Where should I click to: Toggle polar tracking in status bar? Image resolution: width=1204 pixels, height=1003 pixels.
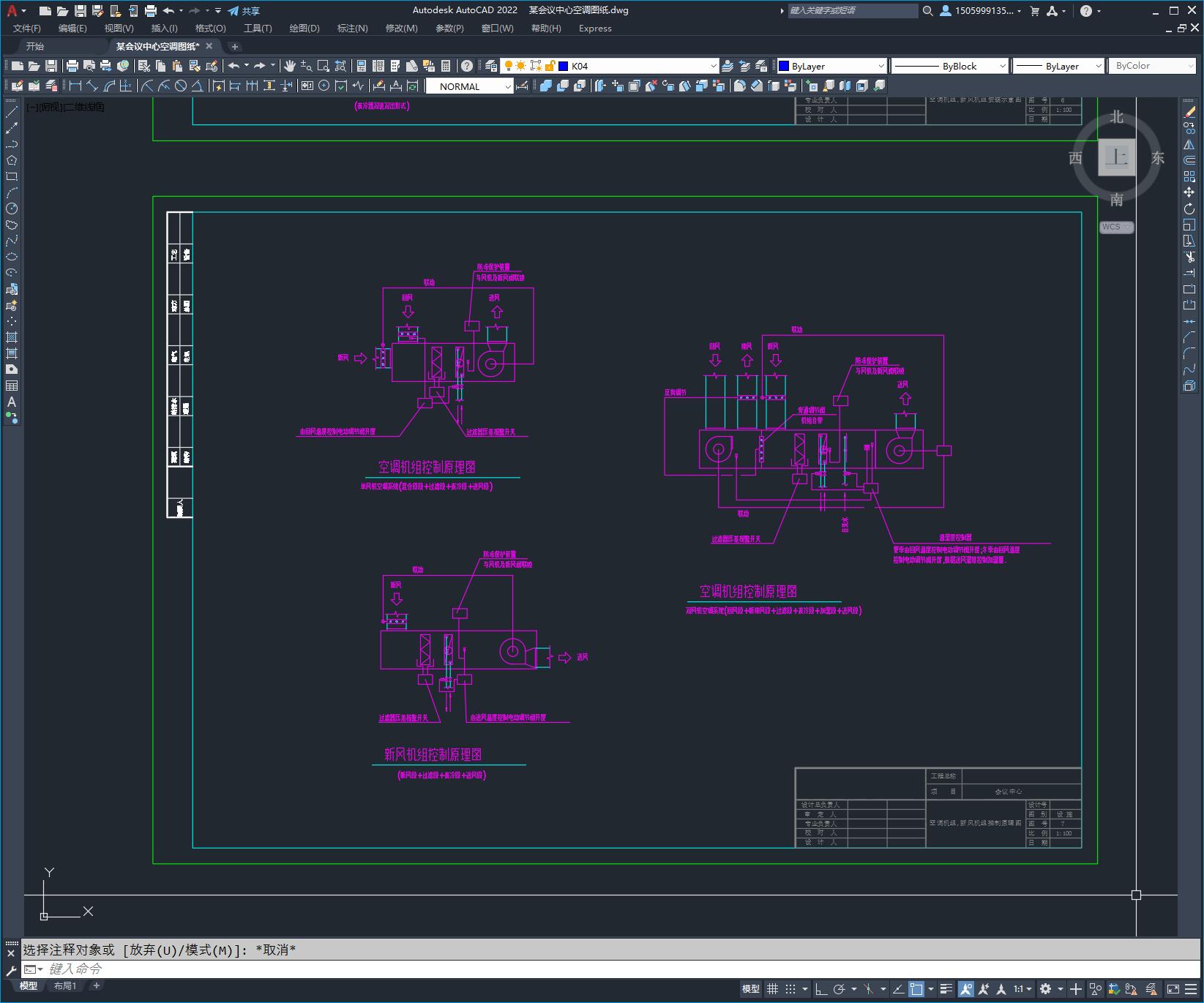(840, 989)
